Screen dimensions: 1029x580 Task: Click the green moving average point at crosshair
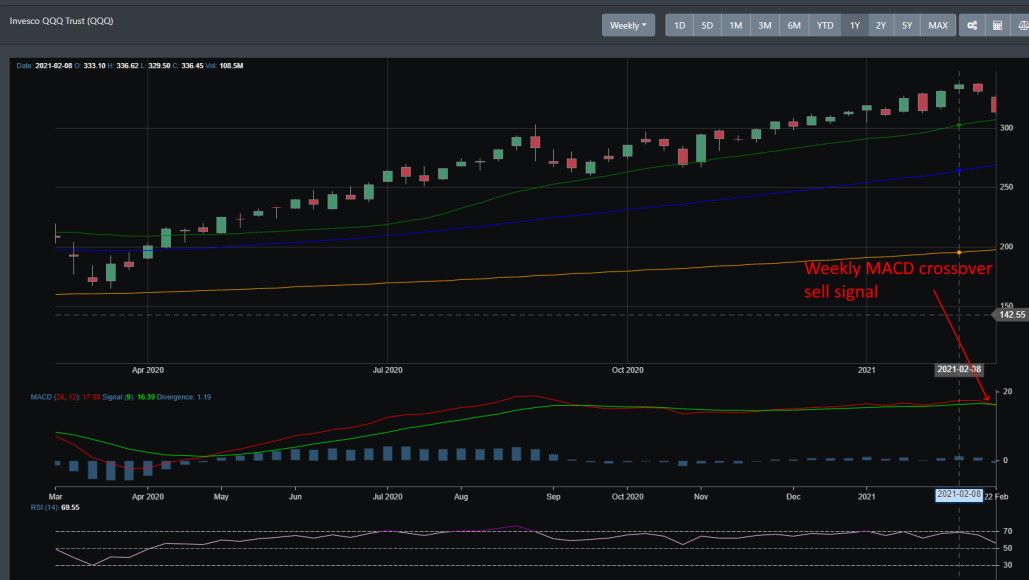[959, 125]
